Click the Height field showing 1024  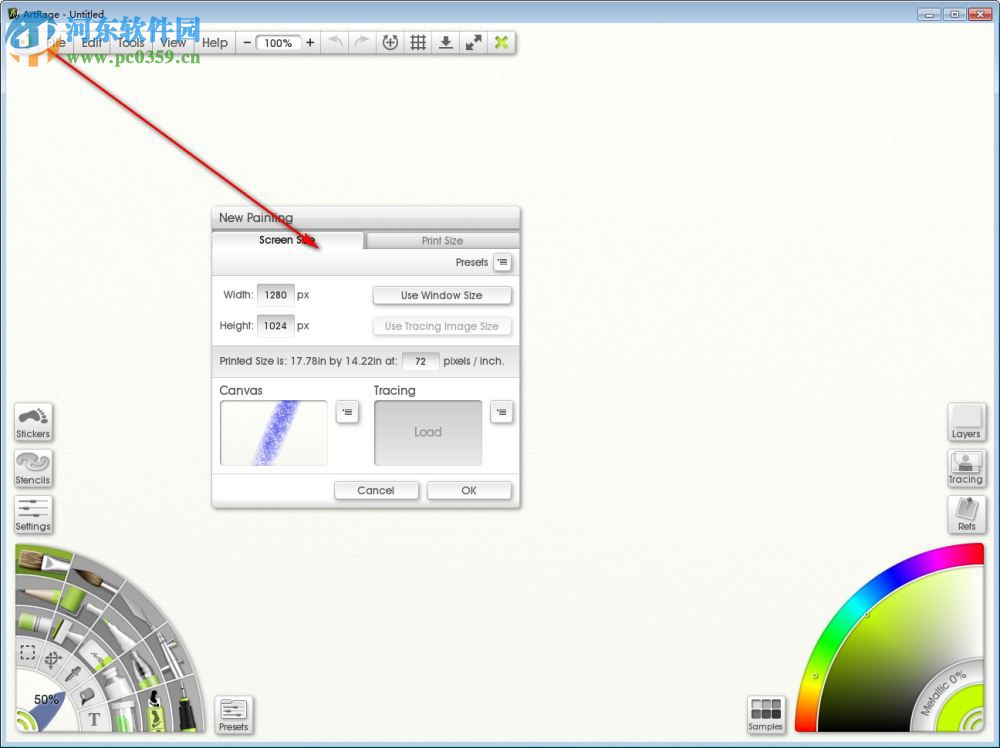coord(276,325)
